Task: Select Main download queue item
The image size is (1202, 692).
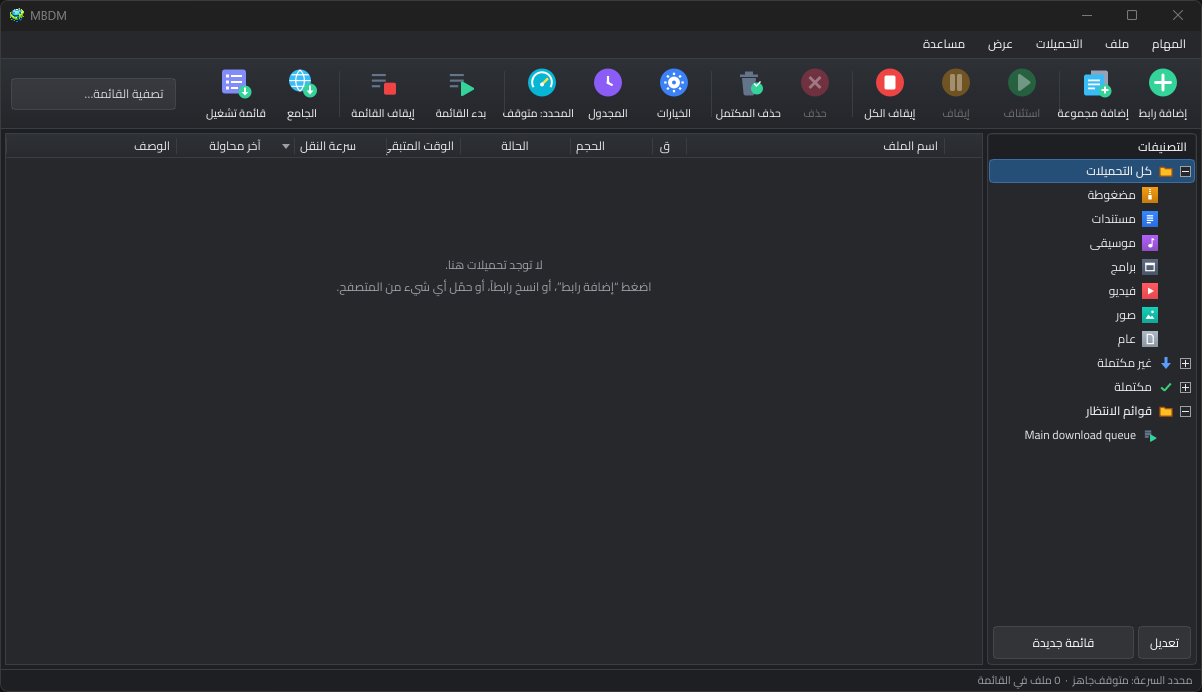Action: point(1091,435)
